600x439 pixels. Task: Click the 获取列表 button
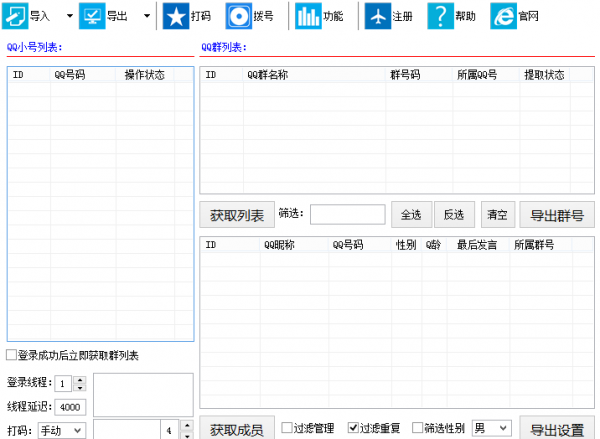[237, 215]
